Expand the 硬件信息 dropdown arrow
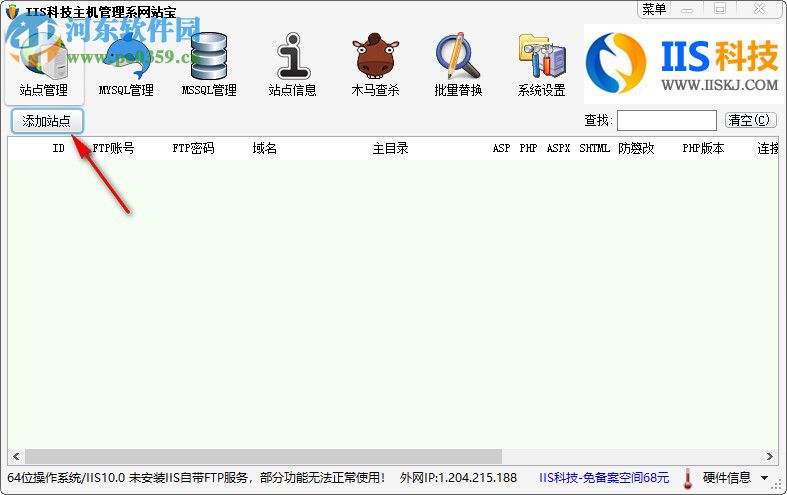 (x=764, y=477)
